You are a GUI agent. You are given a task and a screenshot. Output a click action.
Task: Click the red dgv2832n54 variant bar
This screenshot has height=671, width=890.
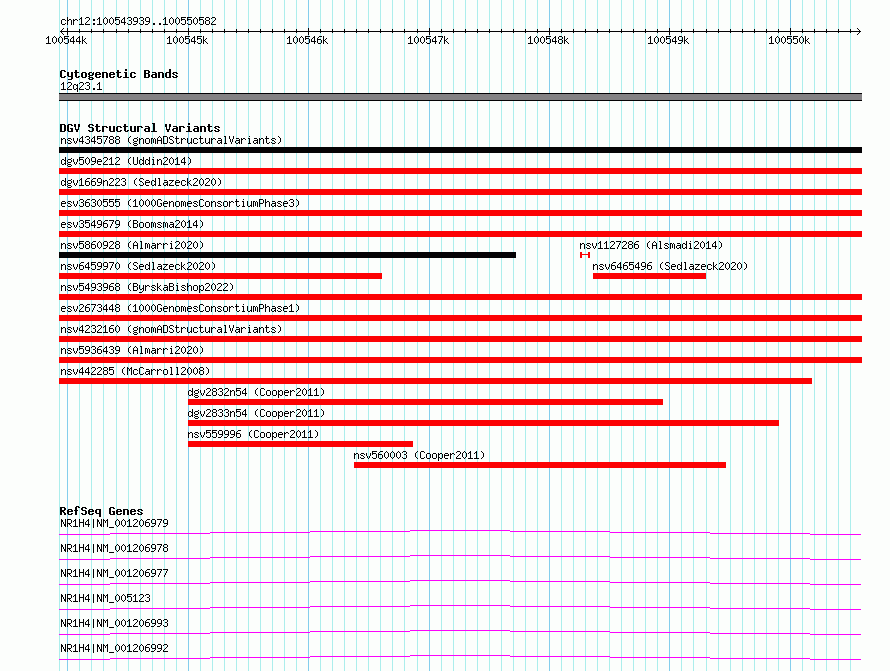point(425,402)
